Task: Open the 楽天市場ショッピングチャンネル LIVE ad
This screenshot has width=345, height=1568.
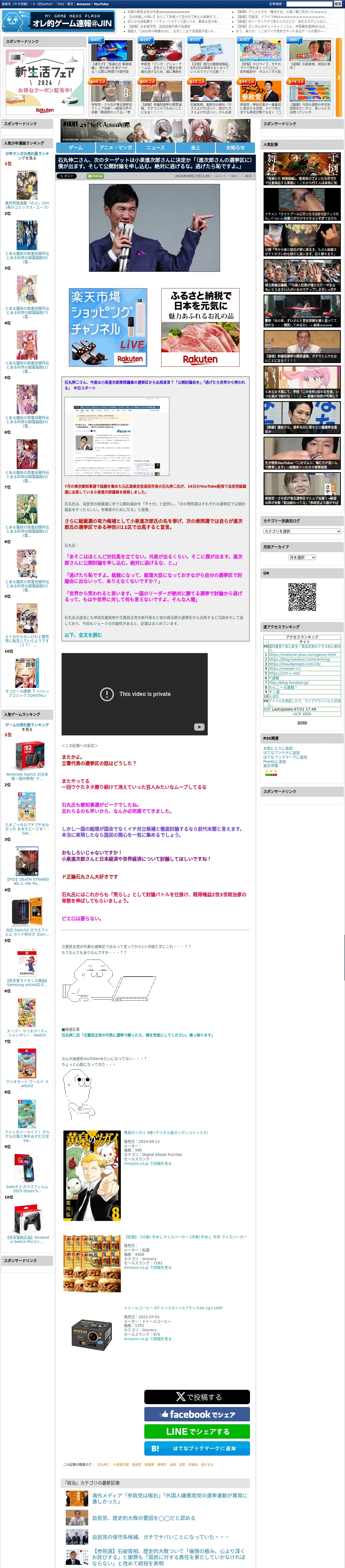Action: [x=108, y=327]
